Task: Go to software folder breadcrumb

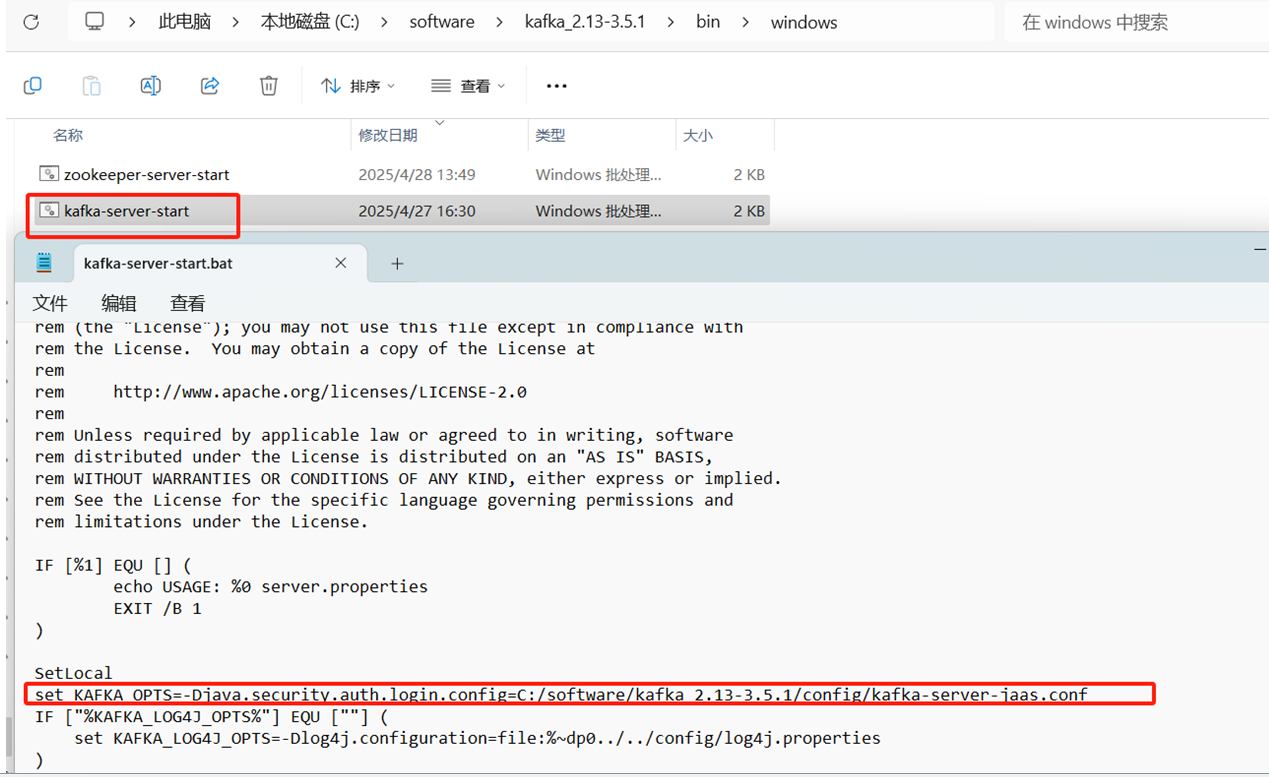Action: (442, 21)
